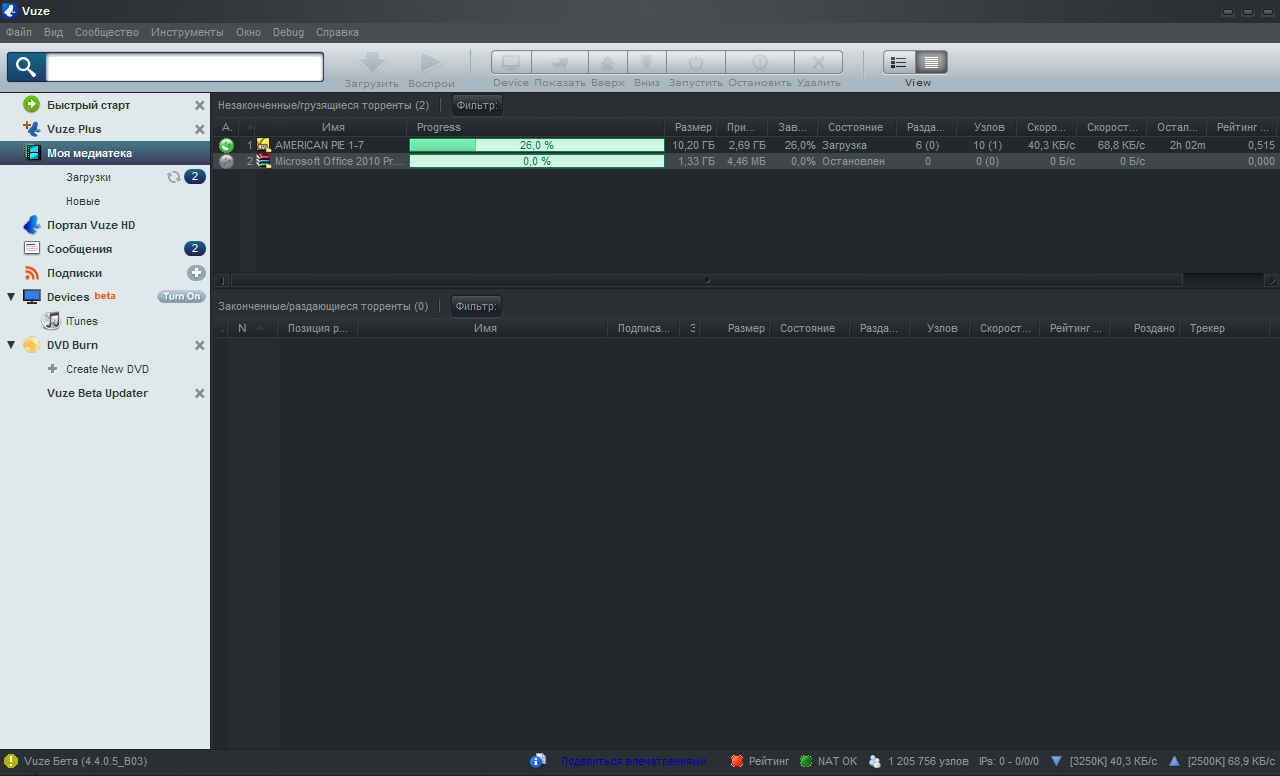
Task: Open Загрузки under media library
Action: click(88, 177)
